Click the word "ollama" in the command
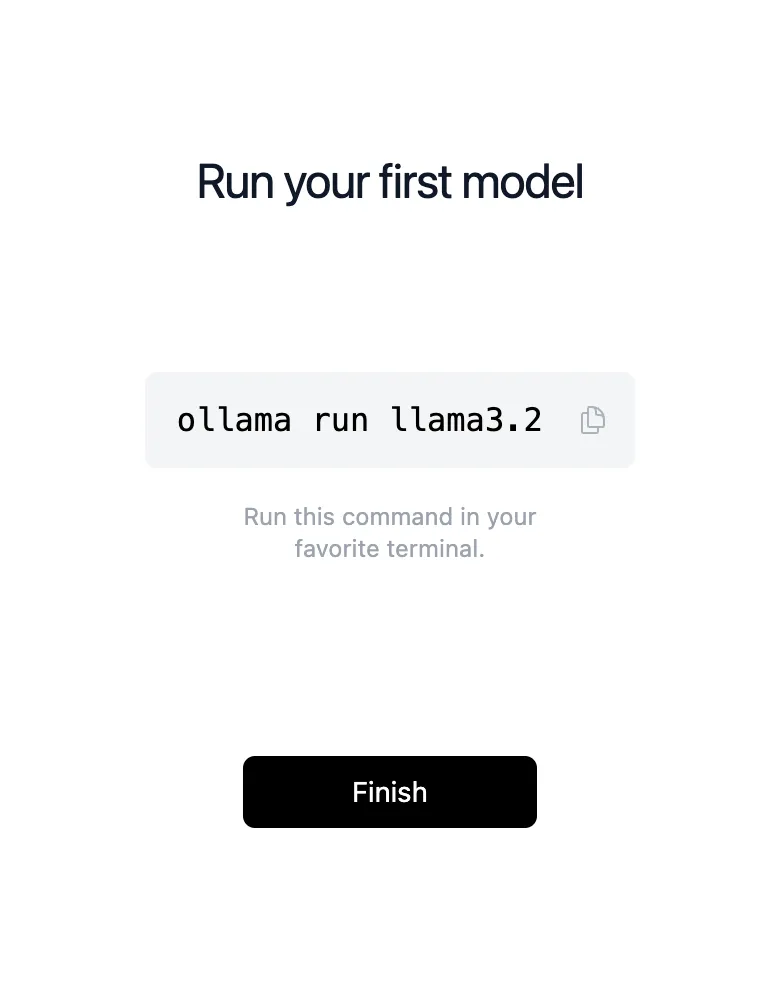778x982 pixels. click(x=234, y=420)
